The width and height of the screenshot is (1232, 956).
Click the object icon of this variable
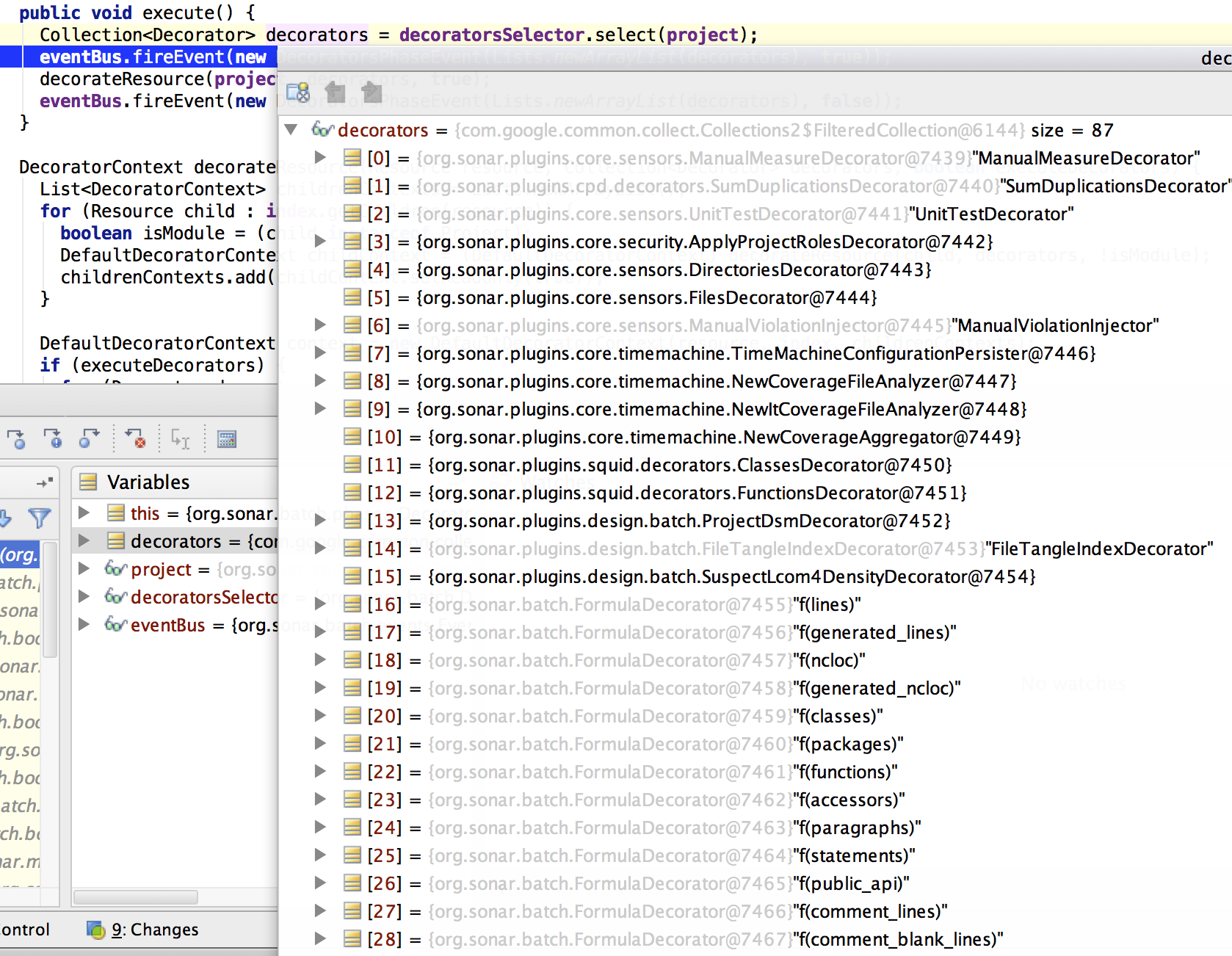click(116, 513)
